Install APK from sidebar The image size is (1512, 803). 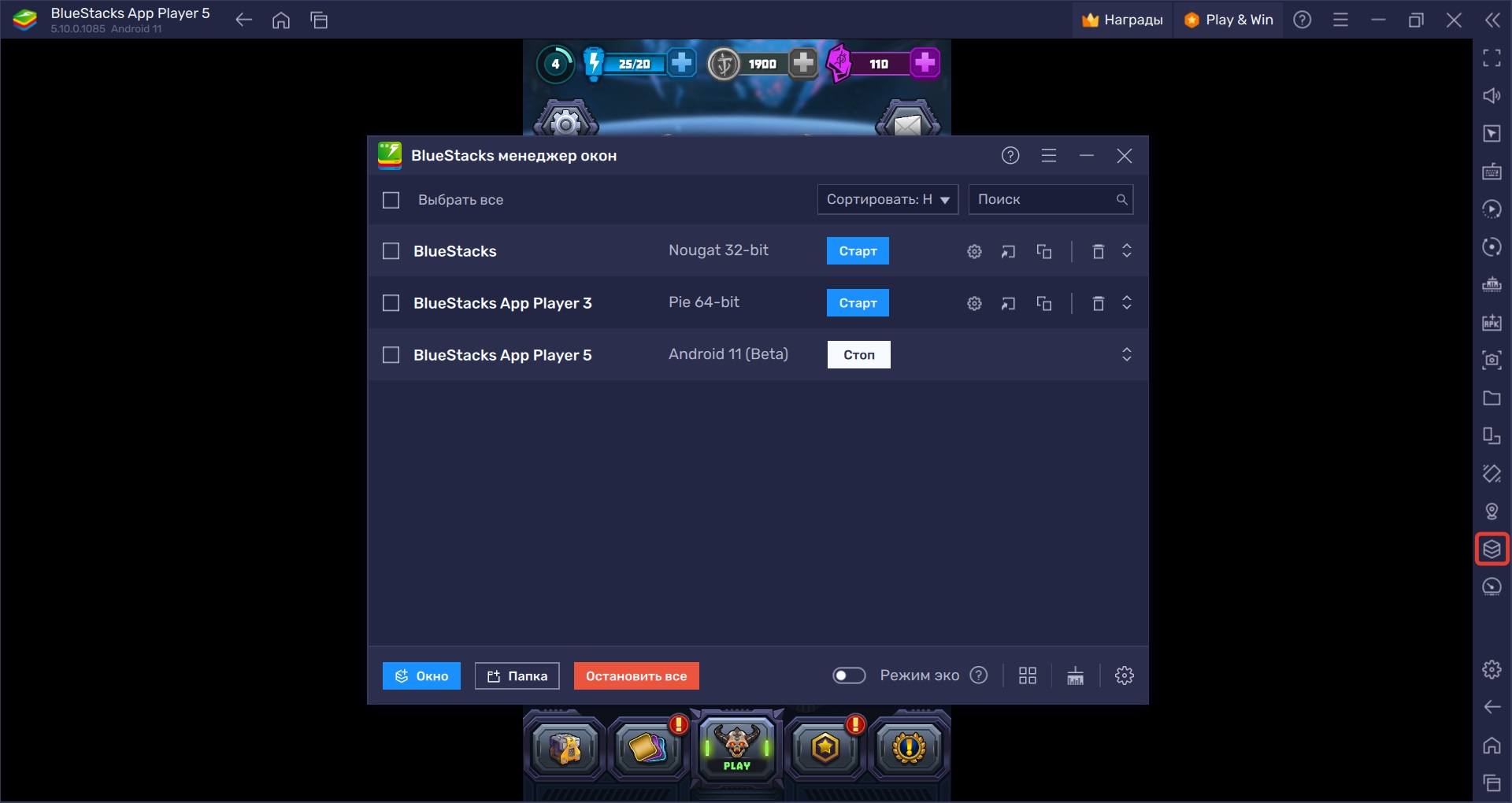1492,323
